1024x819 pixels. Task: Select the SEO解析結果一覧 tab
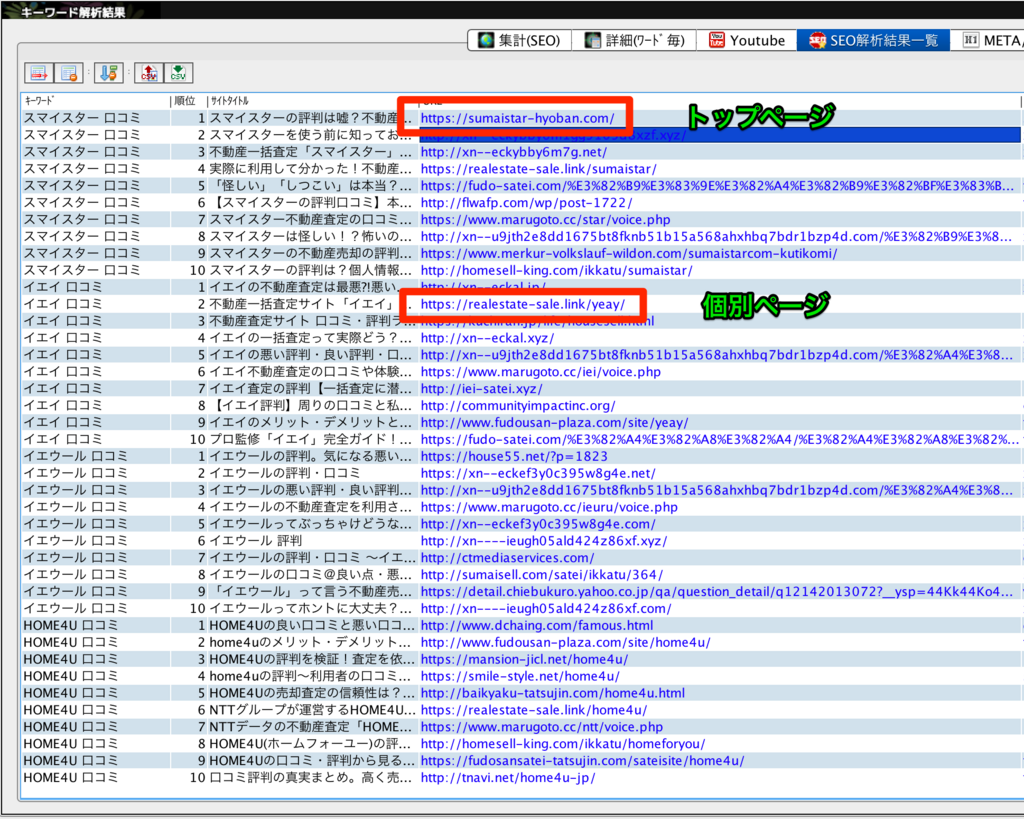pos(872,40)
